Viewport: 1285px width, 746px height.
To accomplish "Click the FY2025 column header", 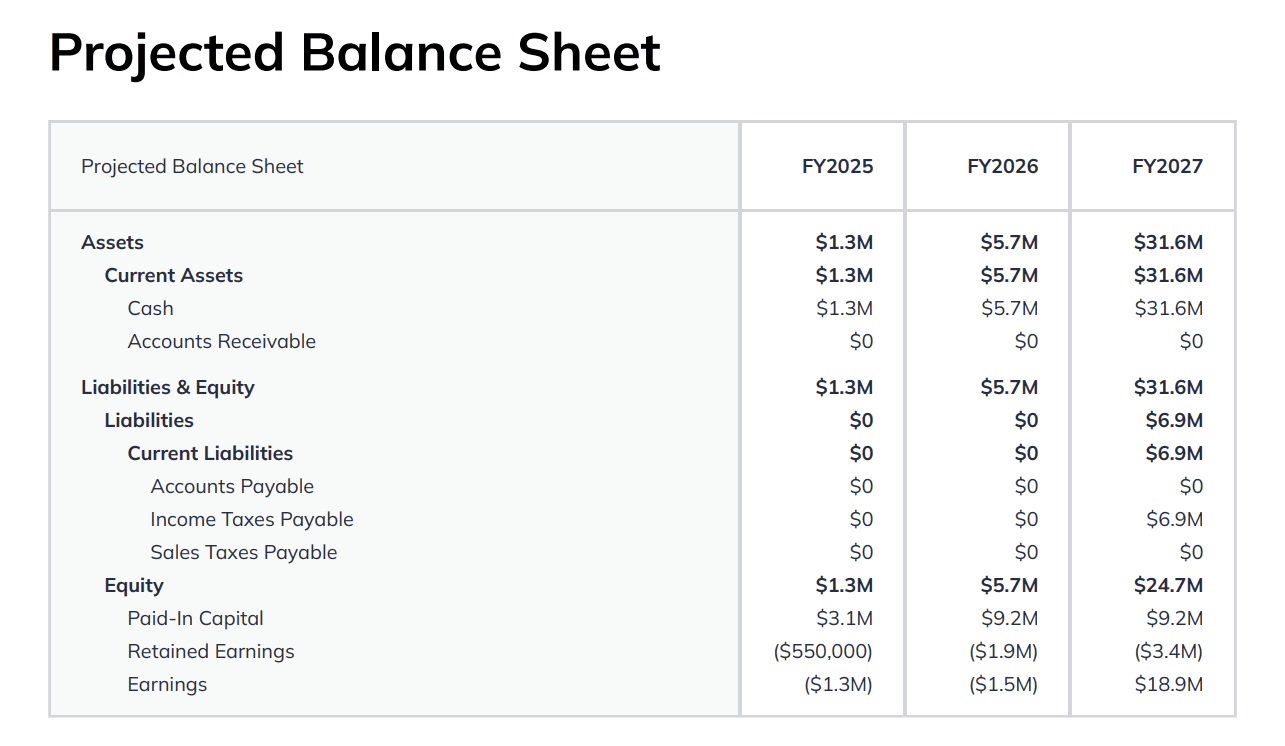I will [x=837, y=166].
